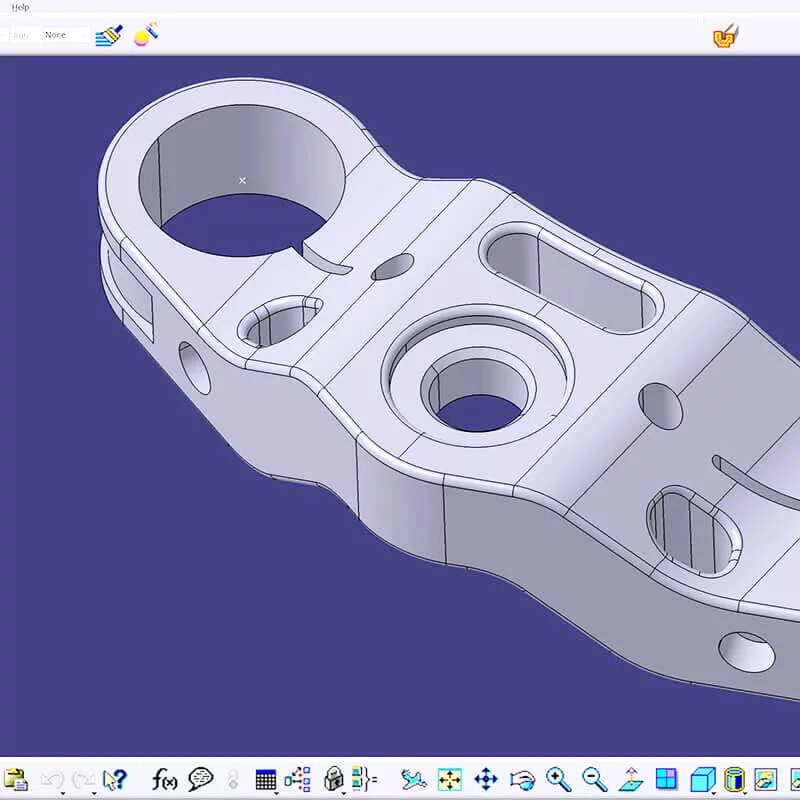Viewport: 800px width, 800px height.
Task: Click the Comment speech bubble icon
Action: click(x=200, y=779)
